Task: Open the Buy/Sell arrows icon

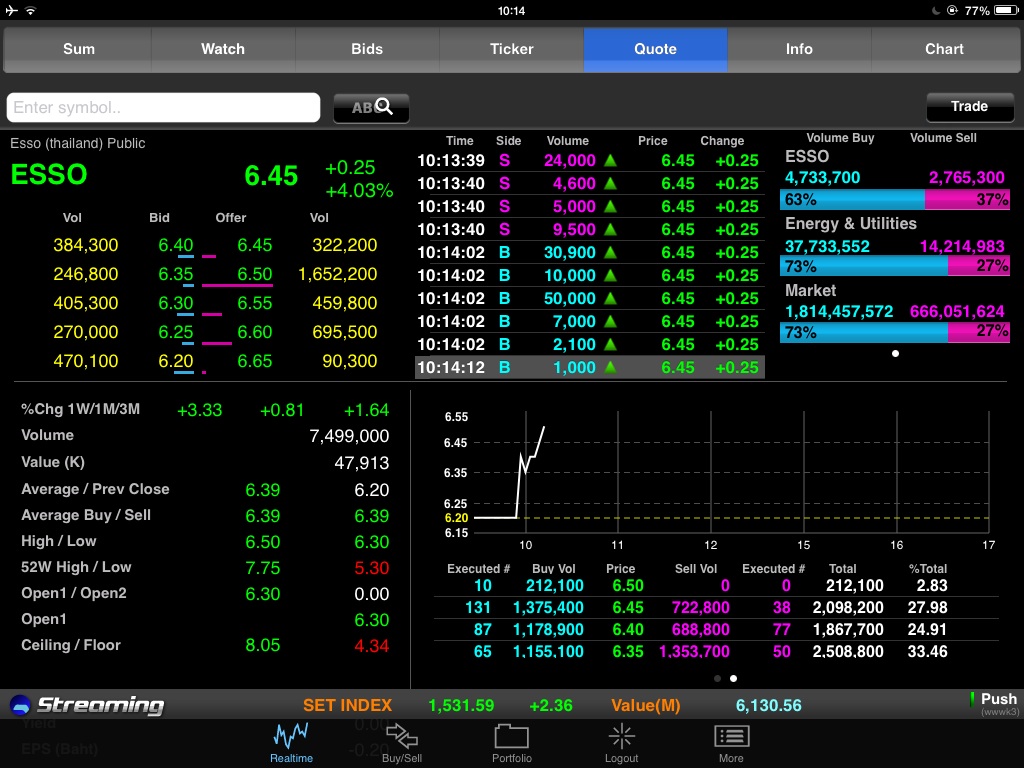Action: click(x=402, y=738)
